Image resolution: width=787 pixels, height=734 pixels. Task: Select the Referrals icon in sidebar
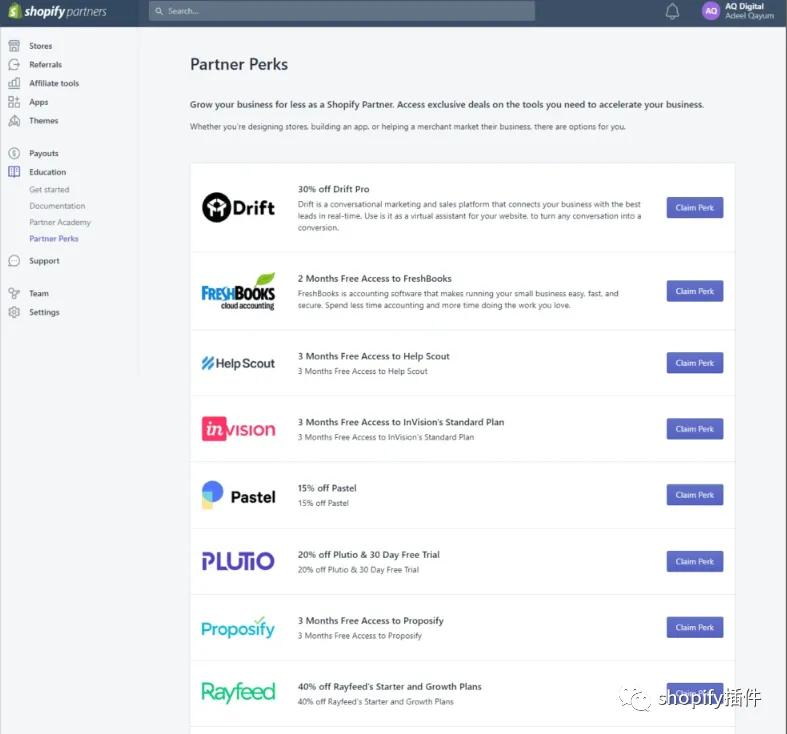tap(14, 64)
